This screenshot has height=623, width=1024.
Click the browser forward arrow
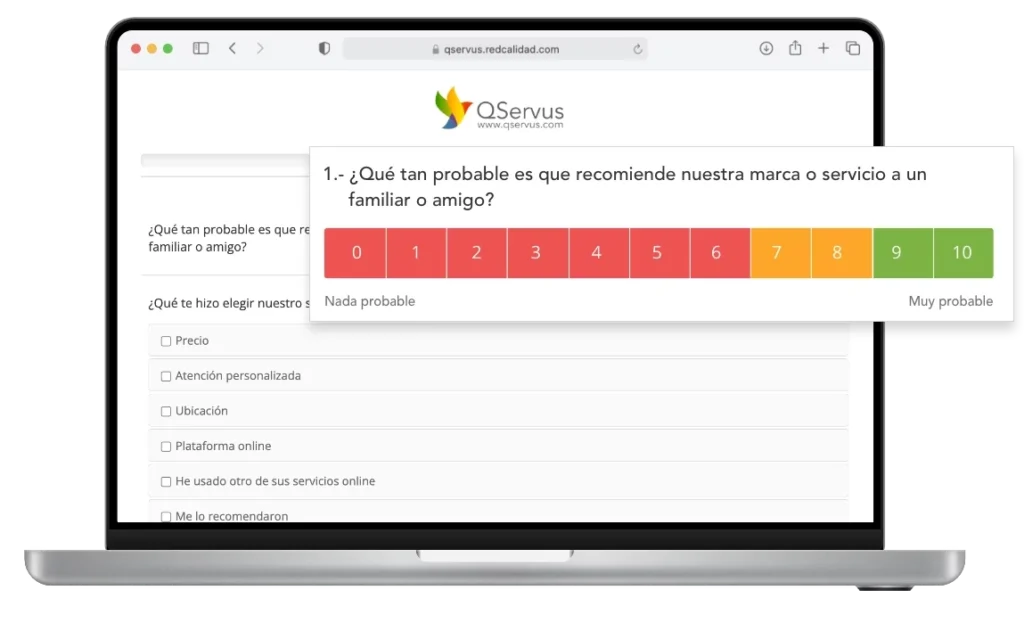pos(261,48)
